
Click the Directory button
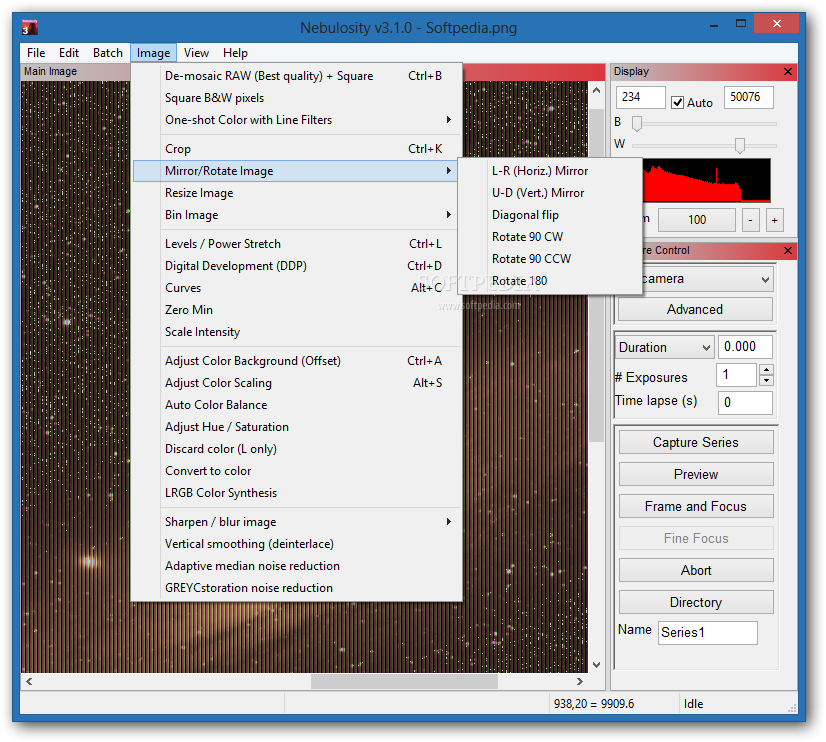[x=696, y=602]
